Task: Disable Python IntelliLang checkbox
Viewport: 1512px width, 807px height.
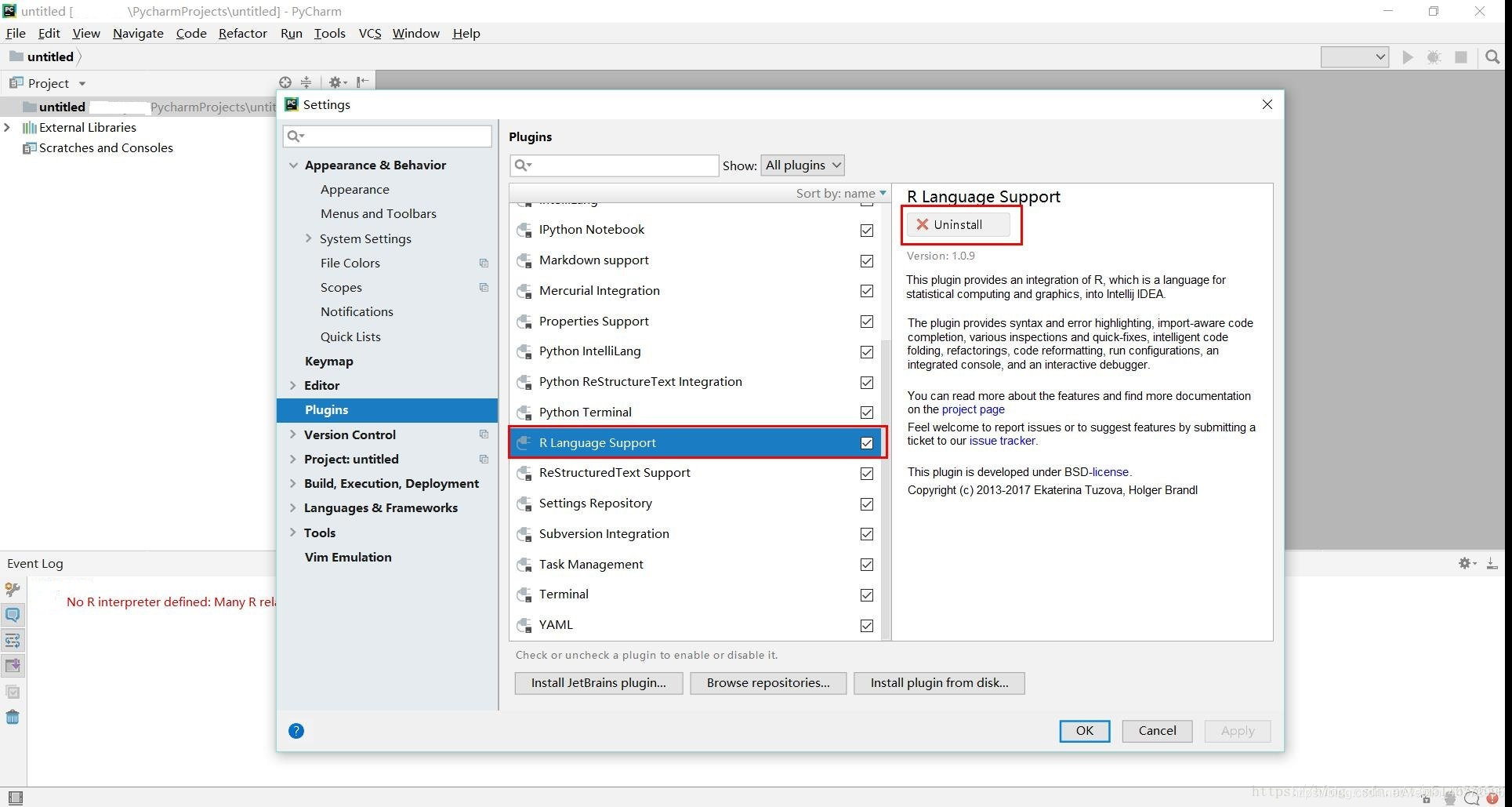Action: (867, 352)
